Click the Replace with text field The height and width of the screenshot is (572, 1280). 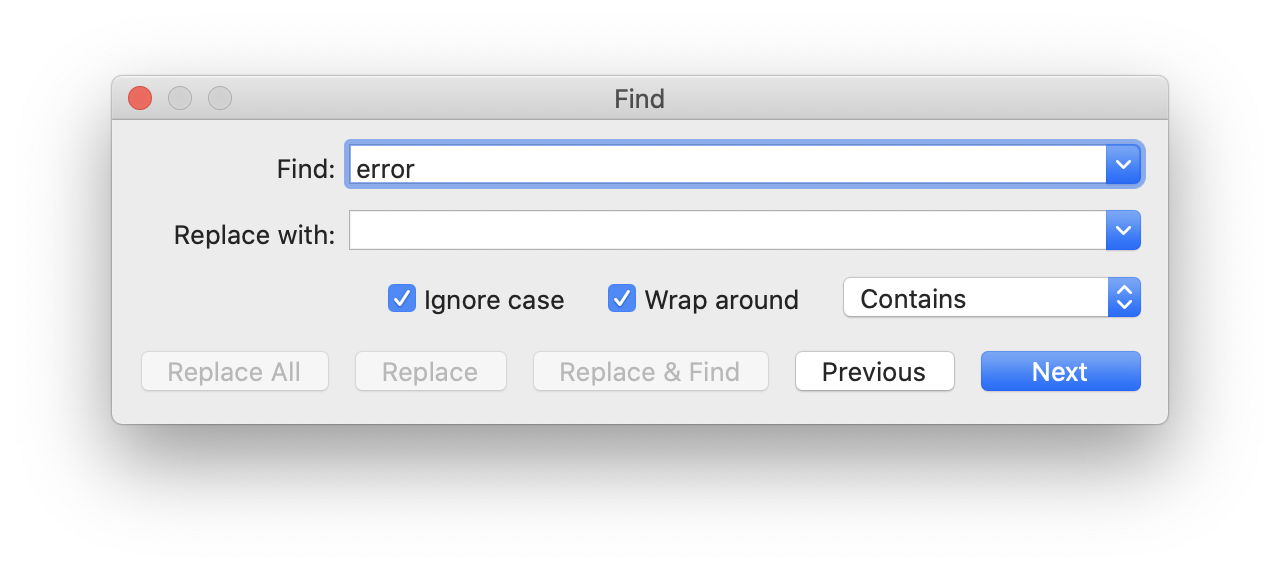(727, 231)
